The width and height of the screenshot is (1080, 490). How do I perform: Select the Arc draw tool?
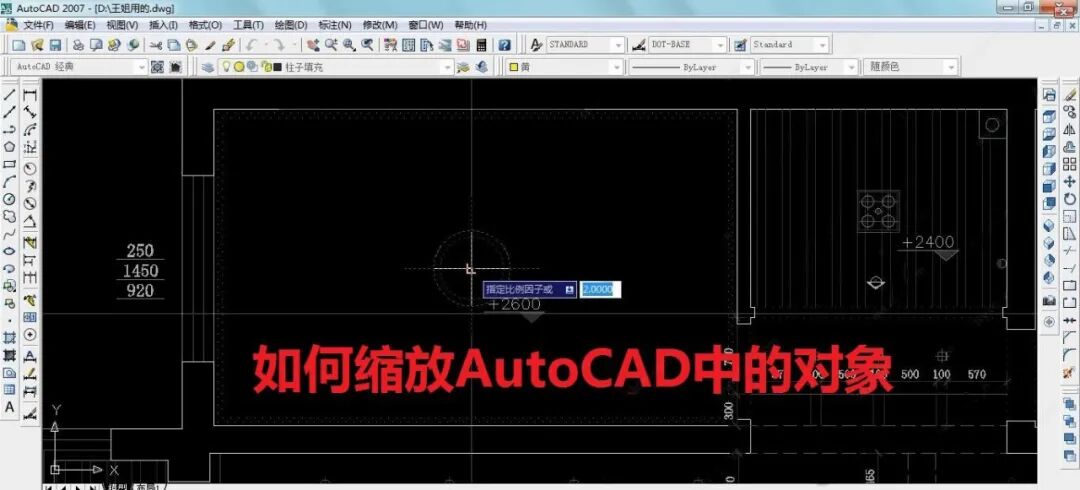click(x=10, y=181)
